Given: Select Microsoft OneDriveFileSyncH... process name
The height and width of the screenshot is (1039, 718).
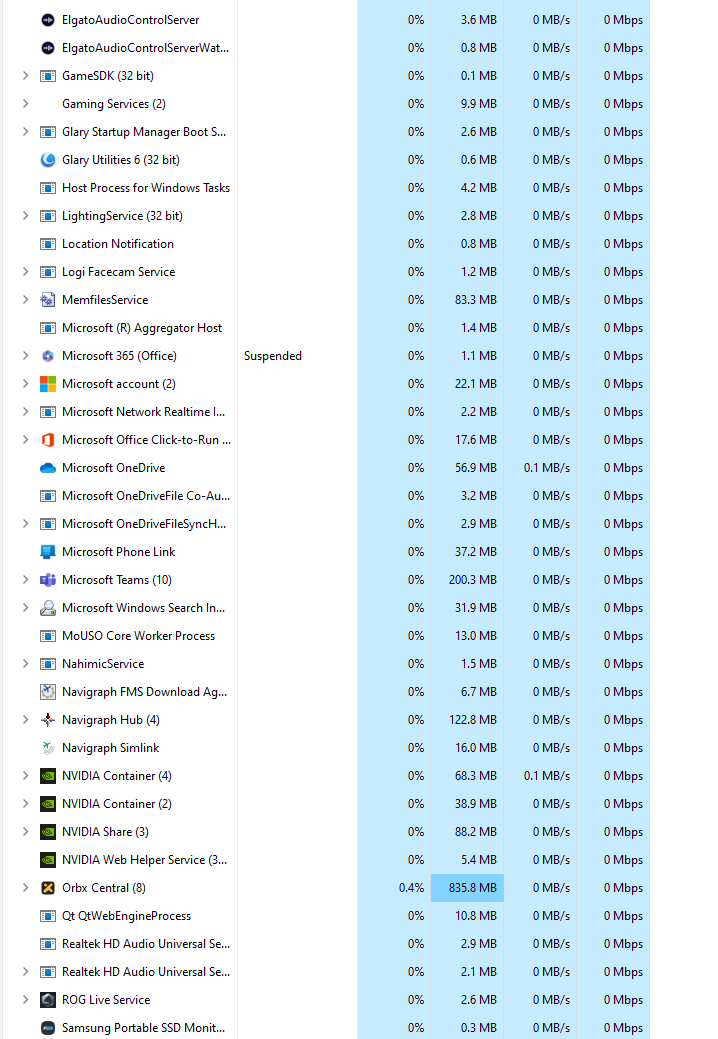Looking at the screenshot, I should pos(144,523).
